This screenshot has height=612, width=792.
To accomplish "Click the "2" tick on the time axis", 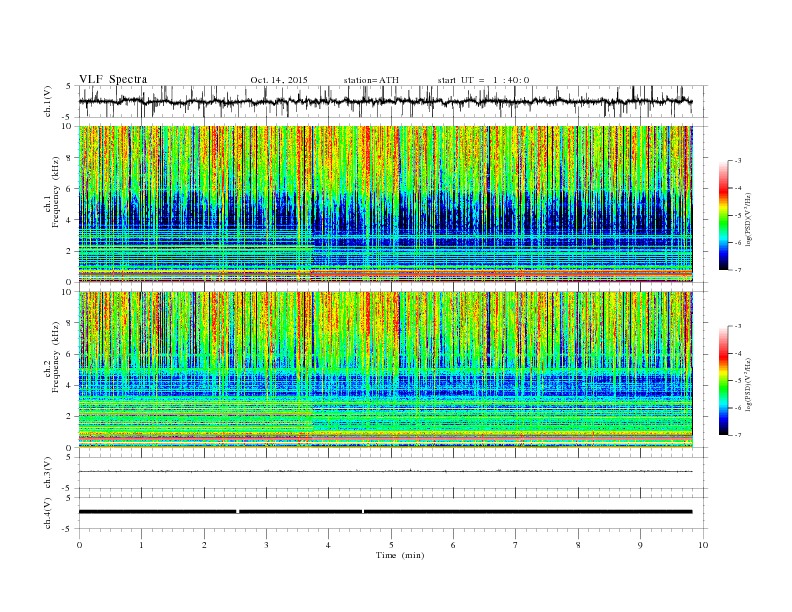I will (x=204, y=545).
